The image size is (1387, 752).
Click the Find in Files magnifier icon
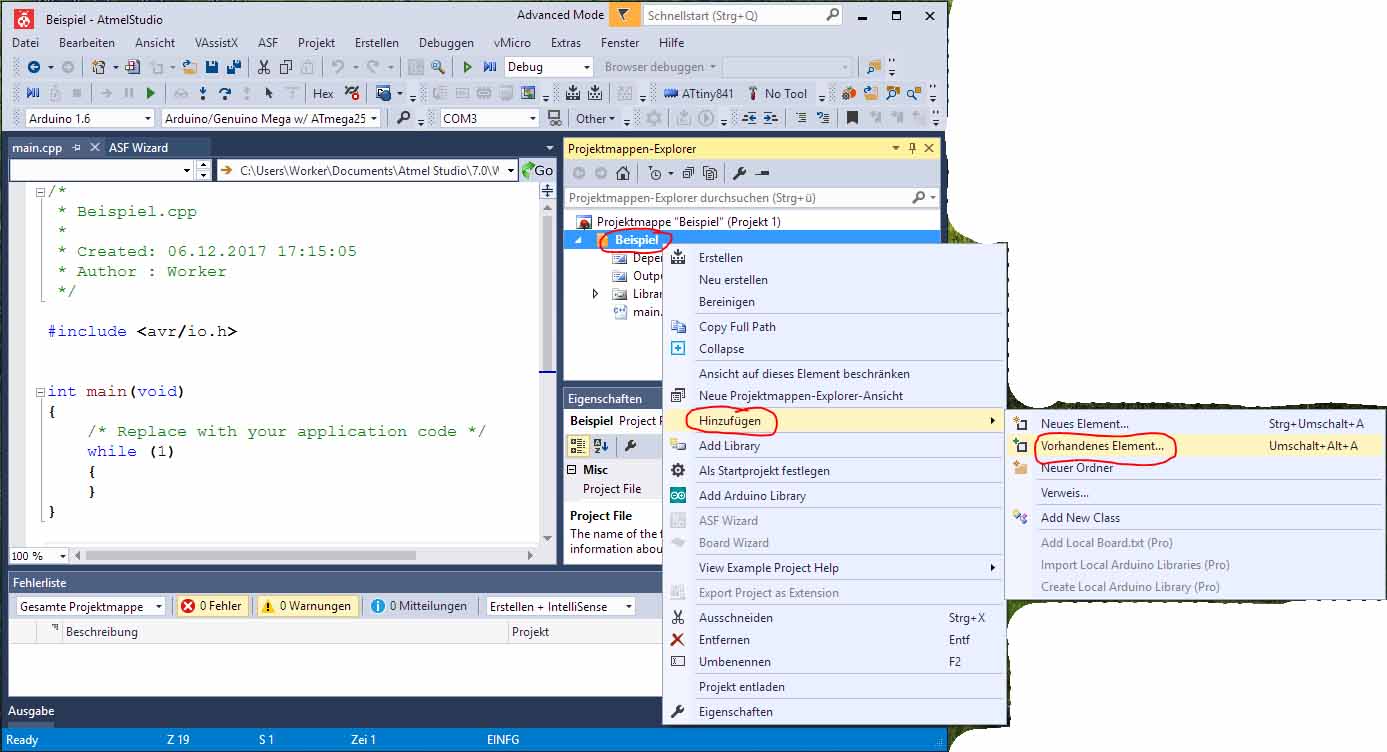438,67
